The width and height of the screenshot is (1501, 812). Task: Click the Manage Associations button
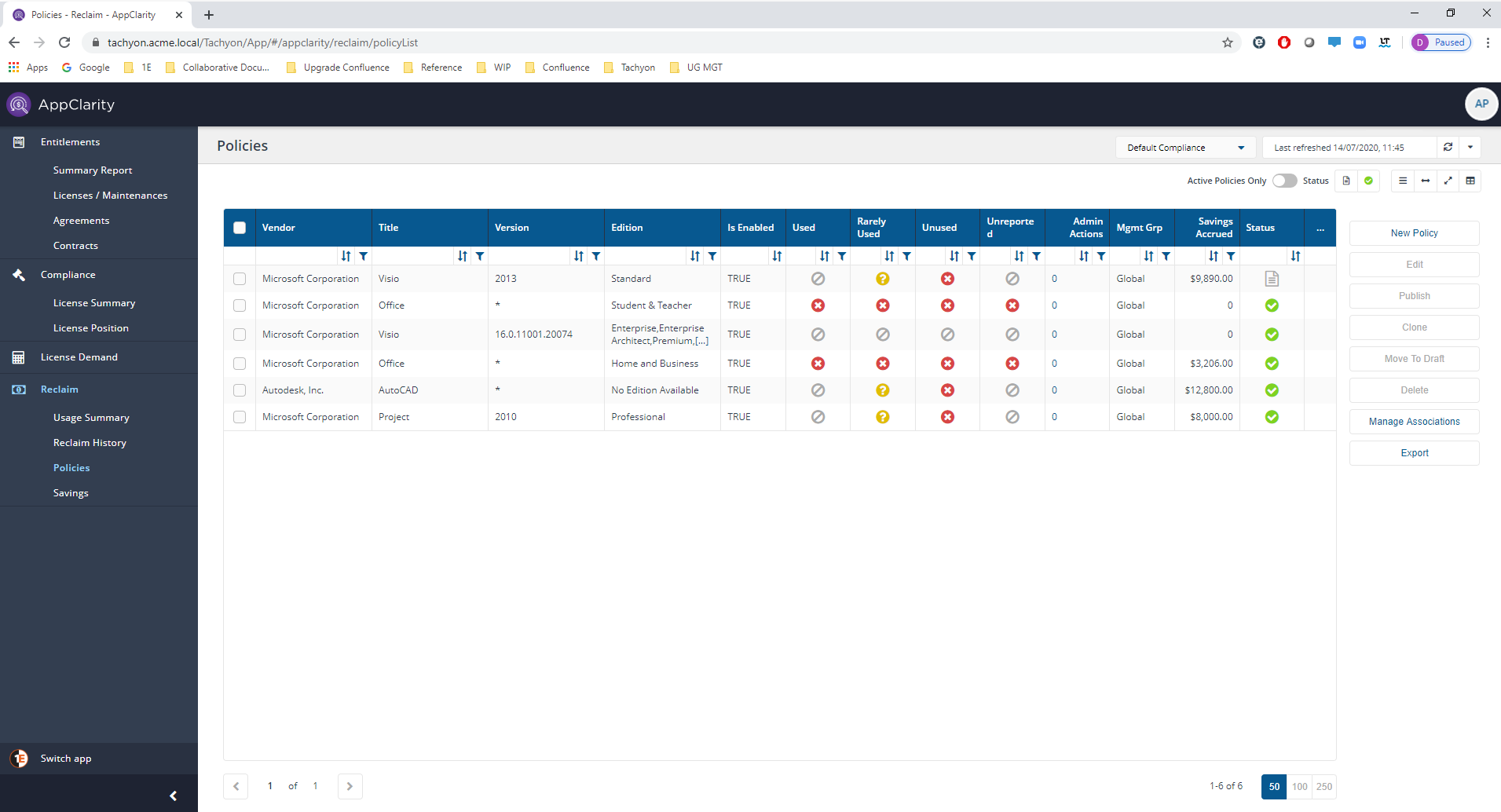tap(1414, 422)
